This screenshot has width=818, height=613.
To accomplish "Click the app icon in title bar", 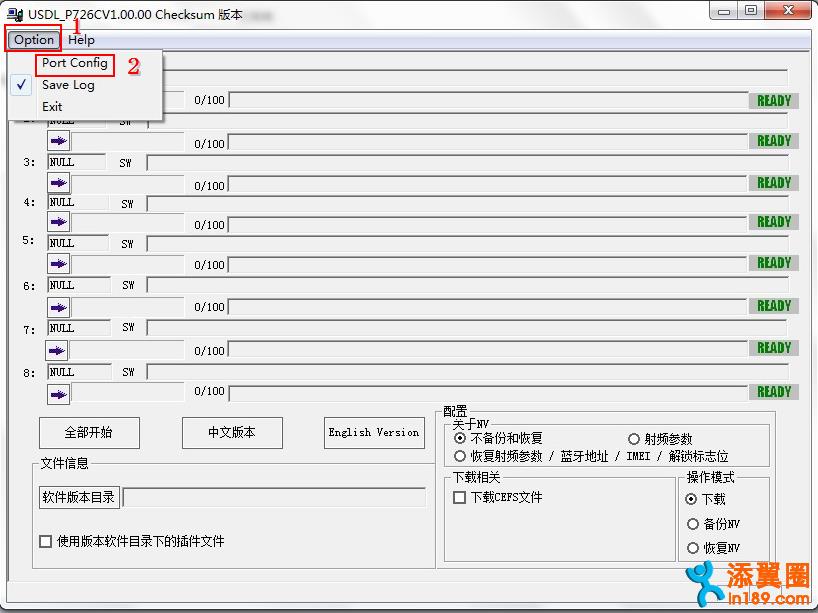I will point(15,14).
